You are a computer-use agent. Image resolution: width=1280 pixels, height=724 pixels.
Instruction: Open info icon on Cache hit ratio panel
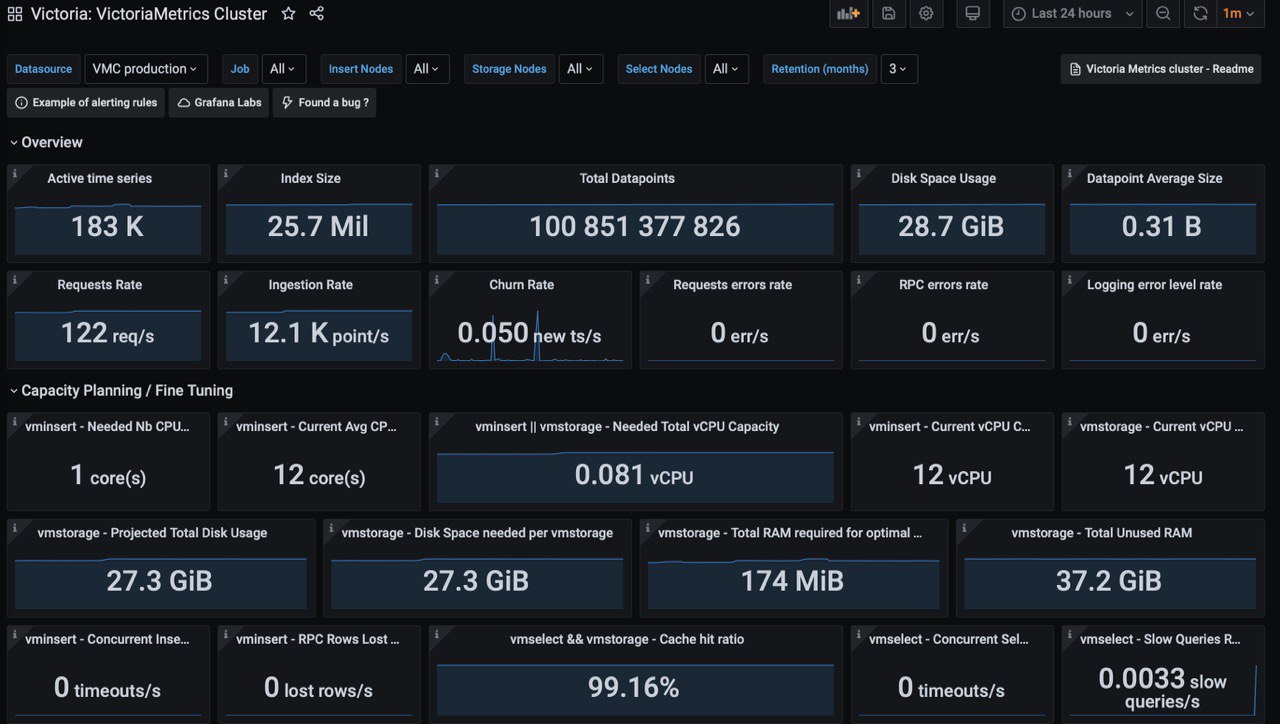(437, 633)
